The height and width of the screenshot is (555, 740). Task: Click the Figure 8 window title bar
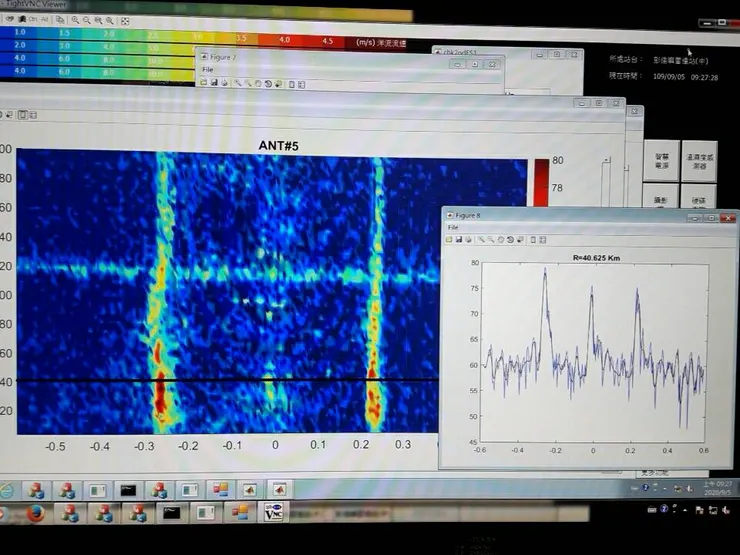click(x=560, y=215)
